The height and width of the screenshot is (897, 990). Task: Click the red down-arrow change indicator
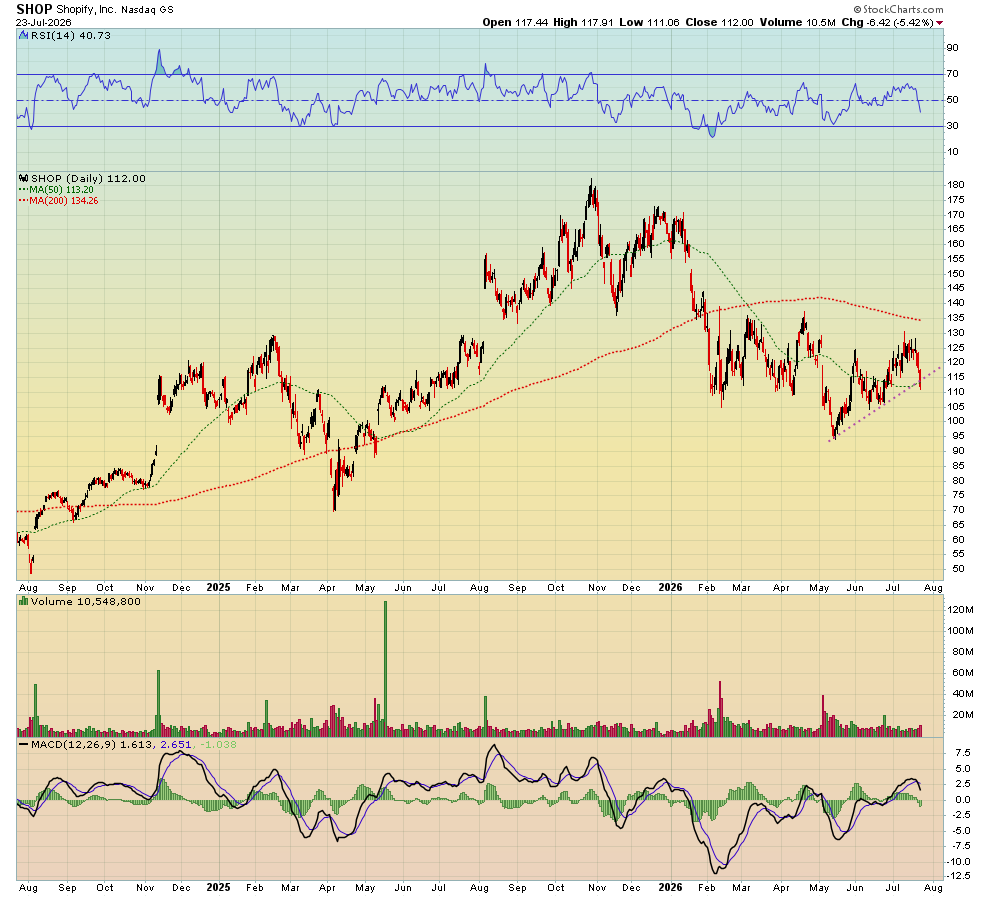[939, 23]
